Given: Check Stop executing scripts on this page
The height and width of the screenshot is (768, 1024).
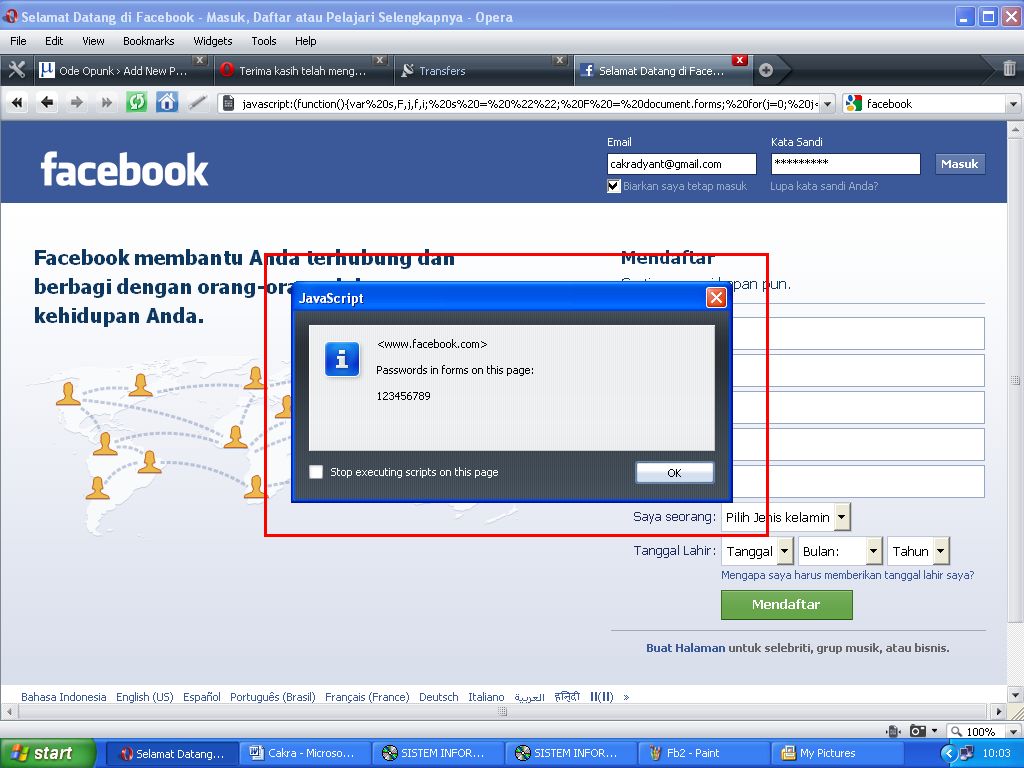Looking at the screenshot, I should pos(316,472).
